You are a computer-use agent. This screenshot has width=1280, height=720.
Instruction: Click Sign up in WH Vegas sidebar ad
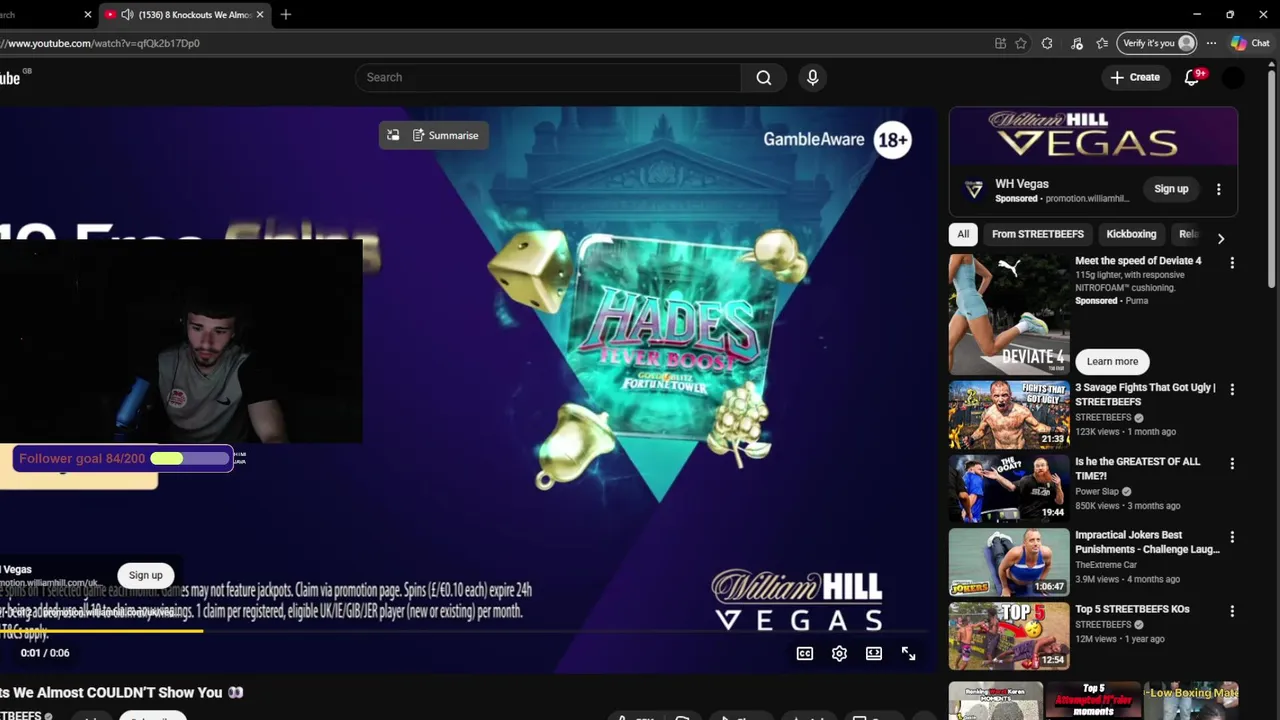(x=1171, y=189)
